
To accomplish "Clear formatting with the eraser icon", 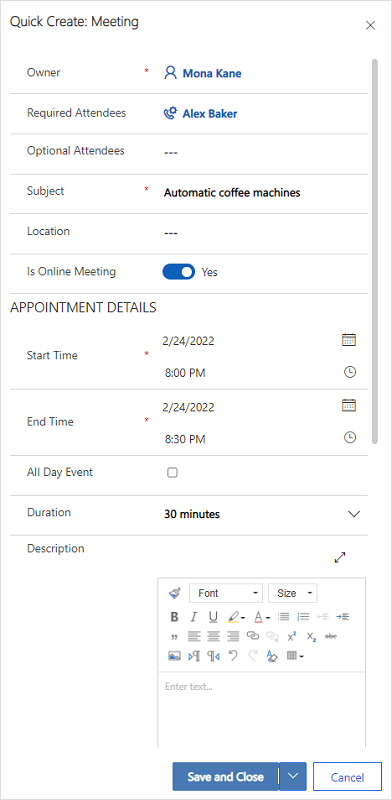I will [272, 656].
